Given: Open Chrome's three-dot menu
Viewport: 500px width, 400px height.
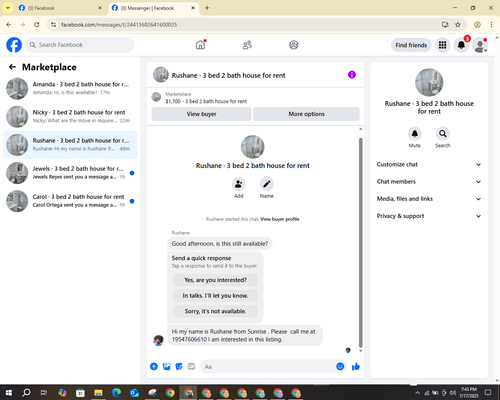Looking at the screenshot, I should click(491, 24).
